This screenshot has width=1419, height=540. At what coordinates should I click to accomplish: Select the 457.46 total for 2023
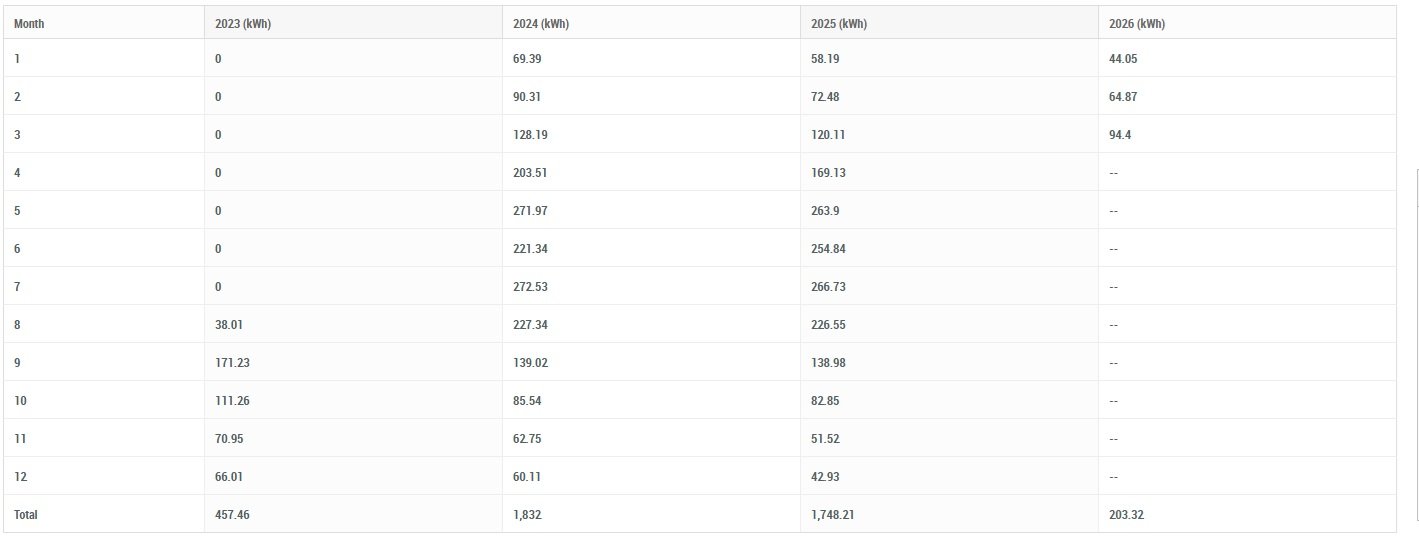232,515
